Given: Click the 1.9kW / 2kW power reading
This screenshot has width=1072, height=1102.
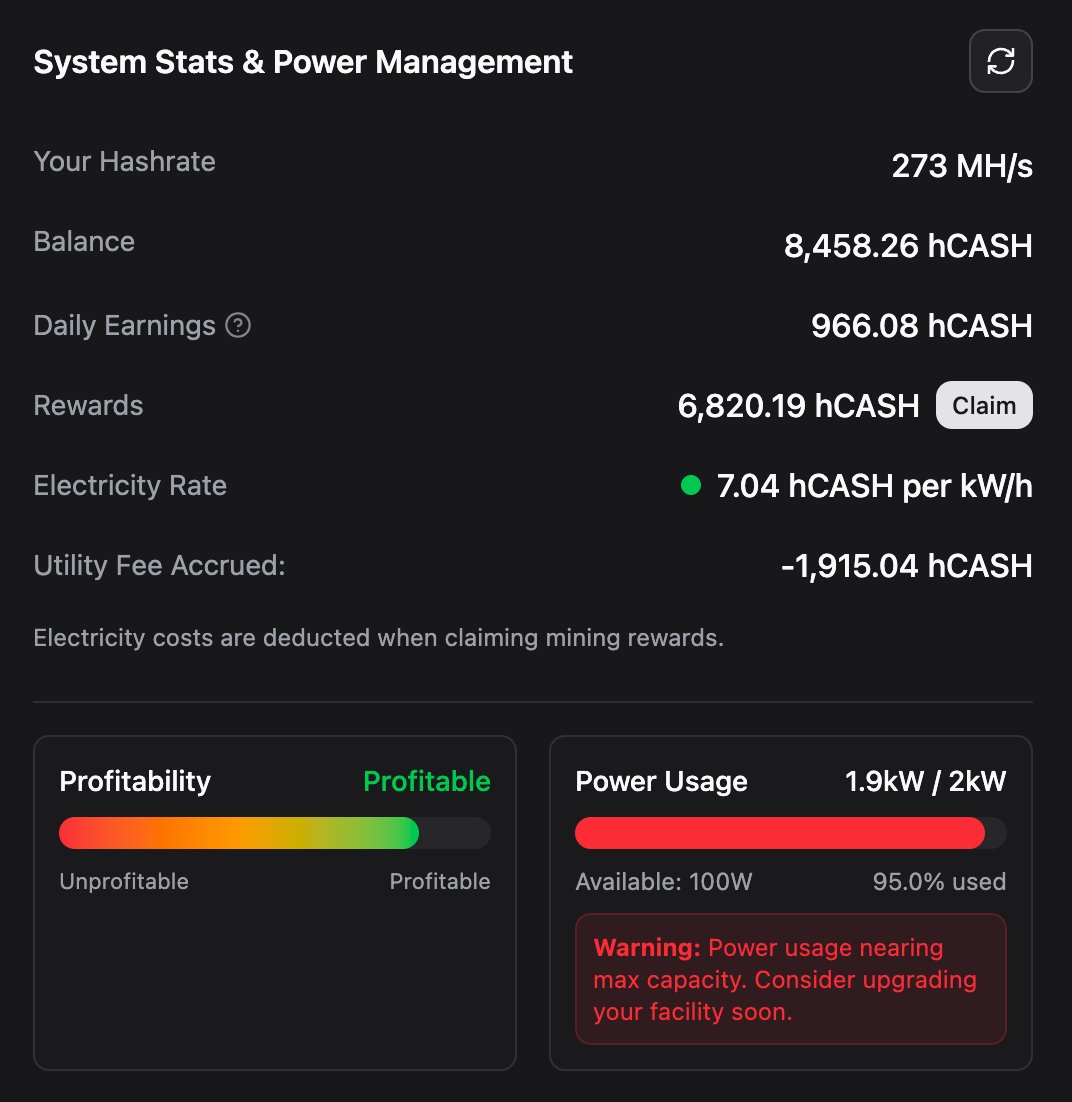Looking at the screenshot, I should [925, 782].
